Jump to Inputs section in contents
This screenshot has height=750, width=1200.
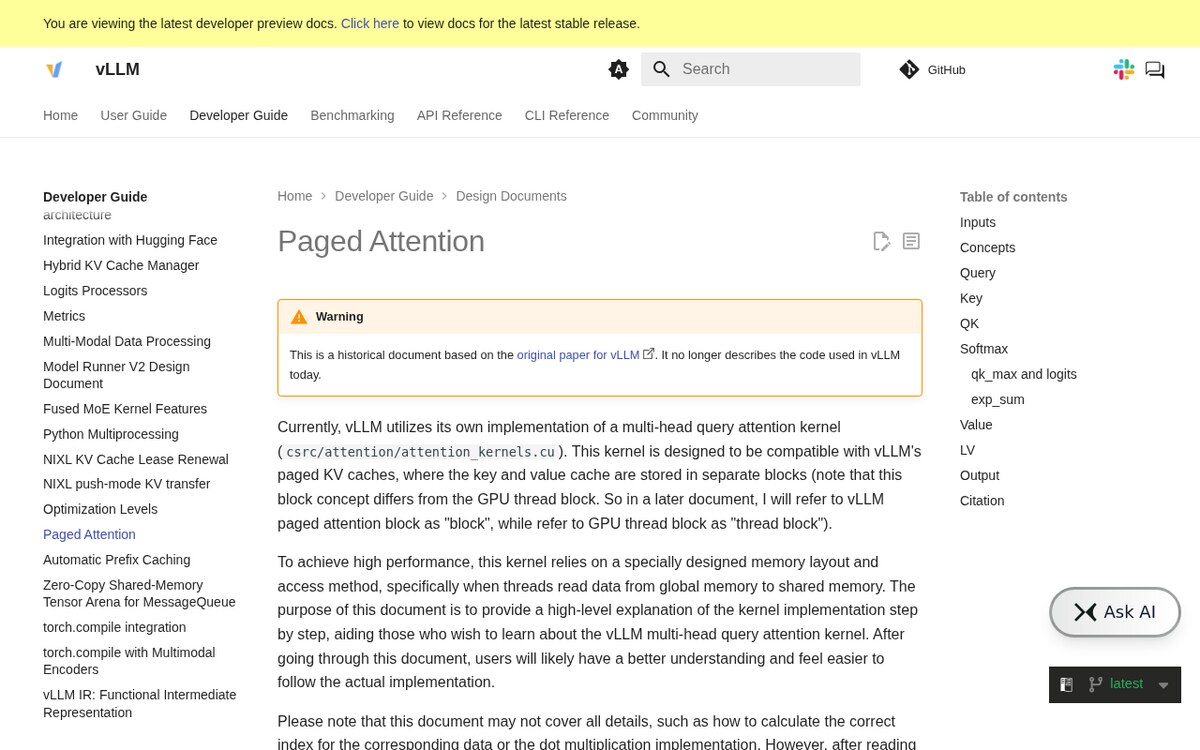pos(978,222)
